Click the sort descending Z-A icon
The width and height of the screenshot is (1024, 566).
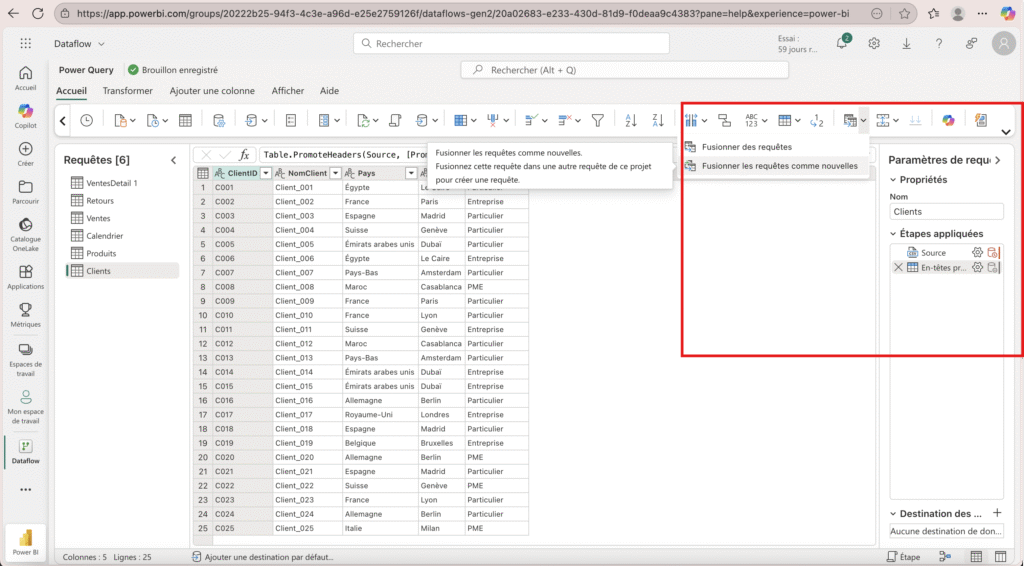(x=657, y=120)
